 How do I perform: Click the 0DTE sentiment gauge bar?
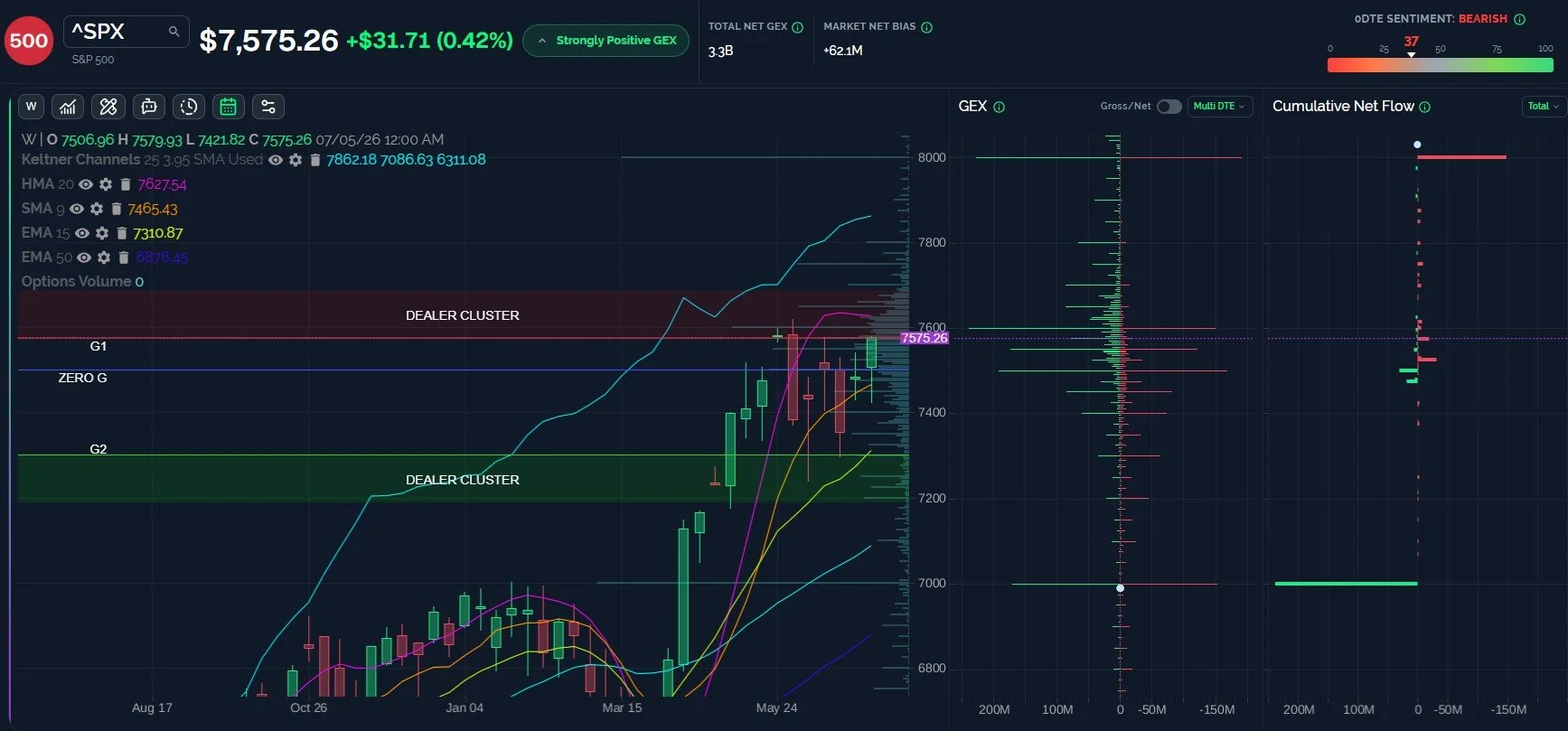(1440, 65)
